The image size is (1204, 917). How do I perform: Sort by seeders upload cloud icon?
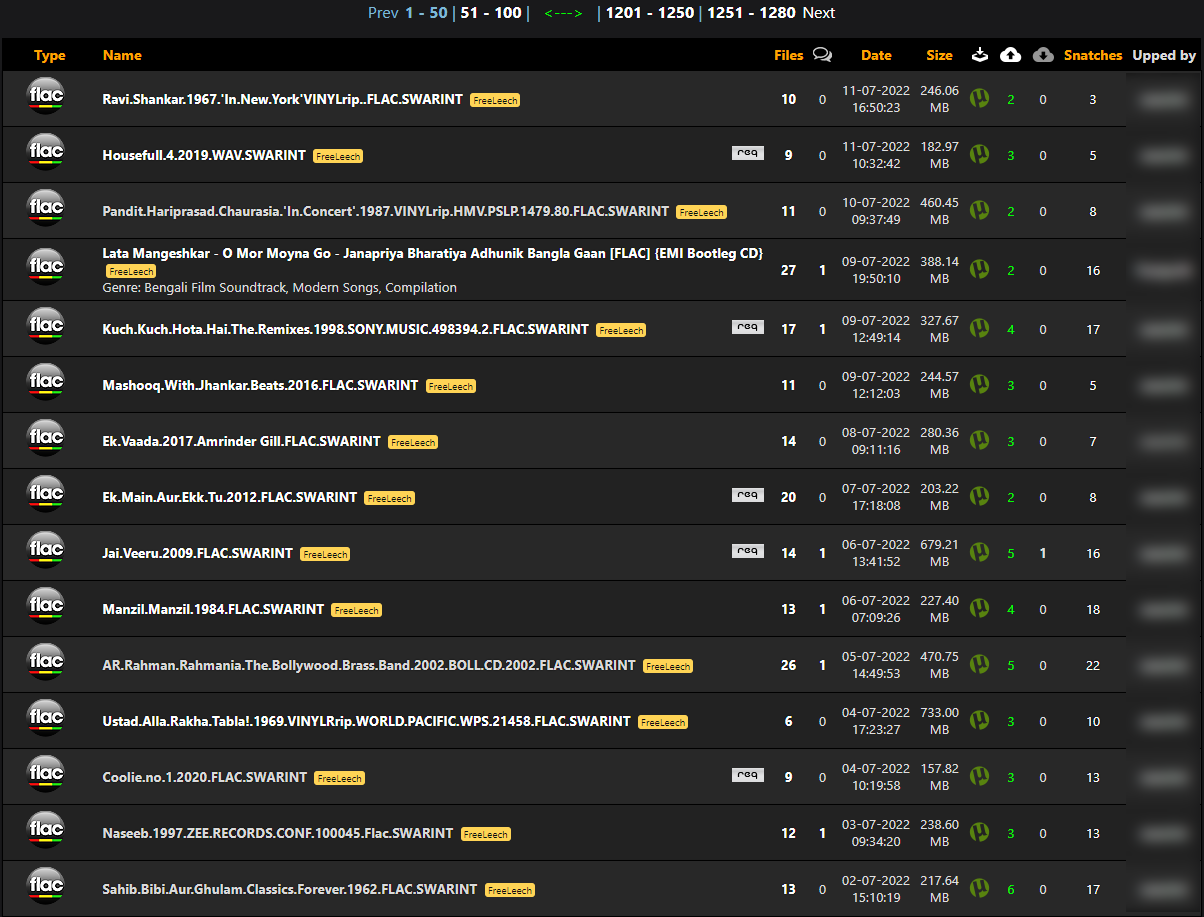click(1011, 55)
